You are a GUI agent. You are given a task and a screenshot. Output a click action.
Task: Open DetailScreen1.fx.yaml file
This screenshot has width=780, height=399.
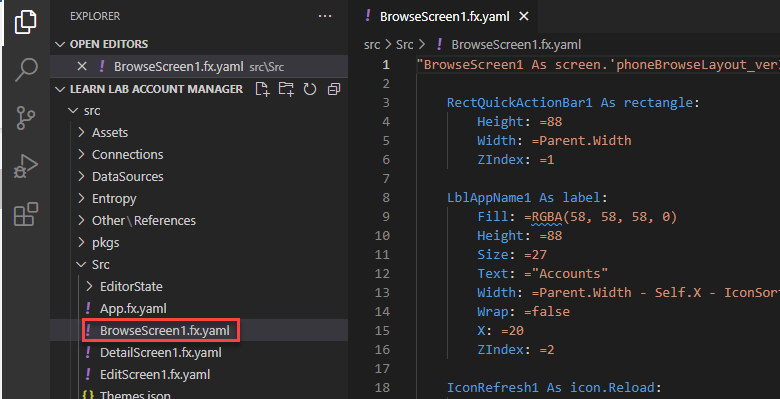160,352
